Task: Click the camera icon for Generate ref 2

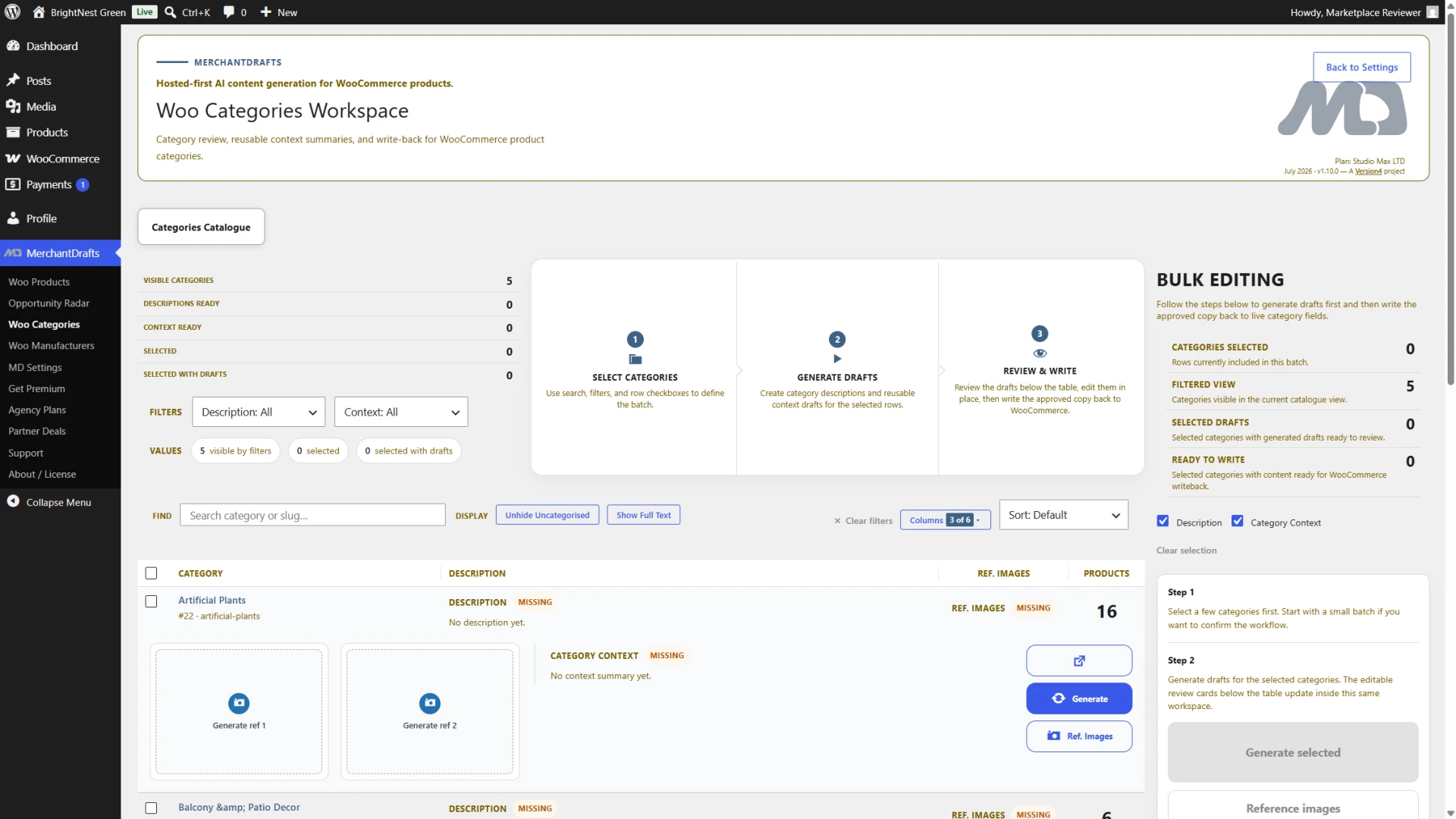Action: click(x=430, y=703)
